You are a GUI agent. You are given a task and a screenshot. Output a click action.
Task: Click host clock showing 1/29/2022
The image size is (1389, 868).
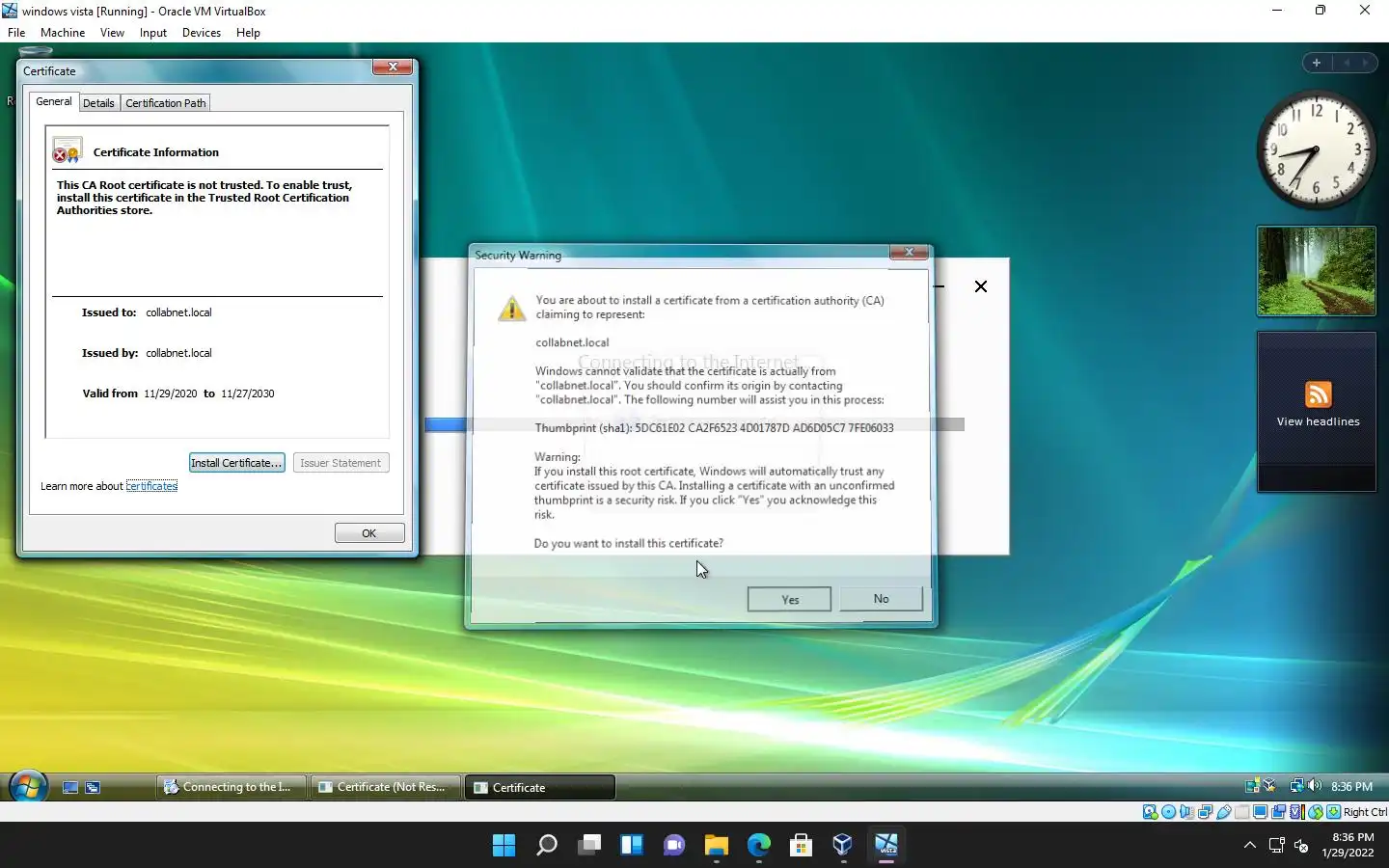(1348, 845)
